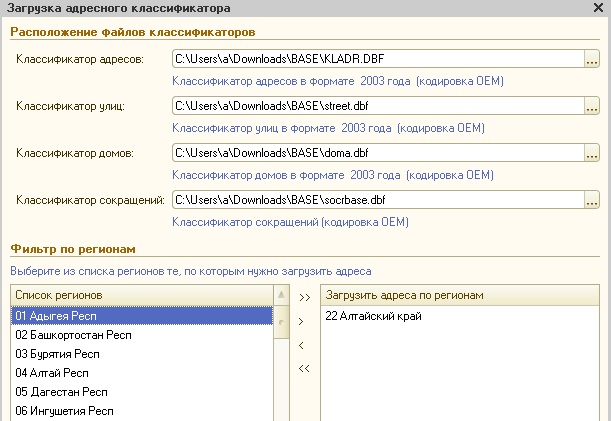Move all regions to load list (>>)
Viewport: 611px width, 421px height.
click(x=305, y=297)
